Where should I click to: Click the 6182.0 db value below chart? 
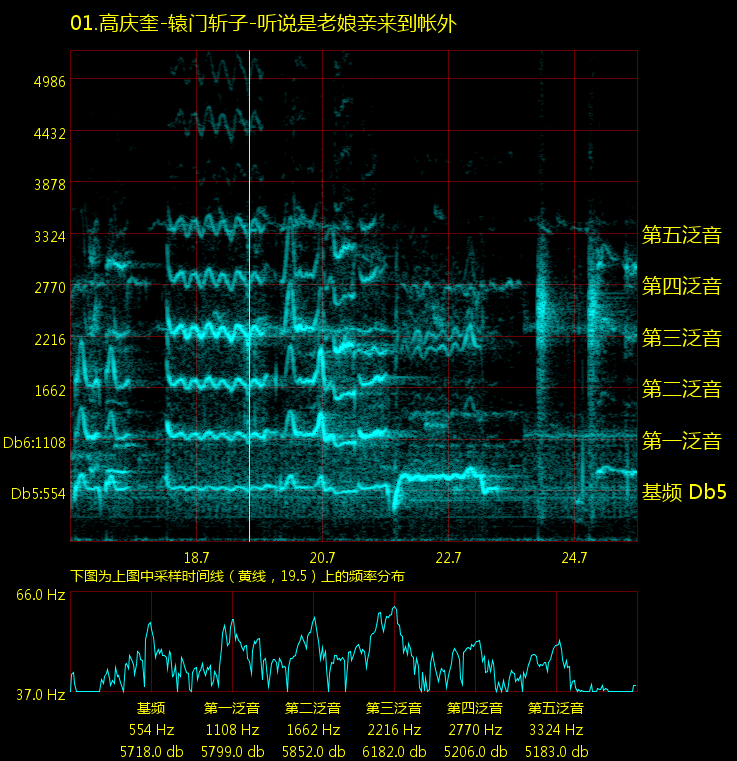click(394, 751)
